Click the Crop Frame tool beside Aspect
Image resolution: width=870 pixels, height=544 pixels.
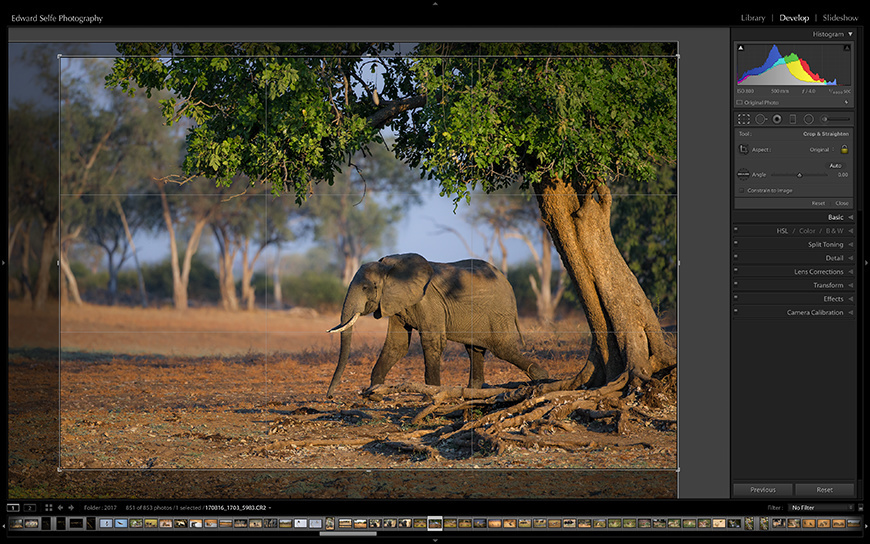743,149
